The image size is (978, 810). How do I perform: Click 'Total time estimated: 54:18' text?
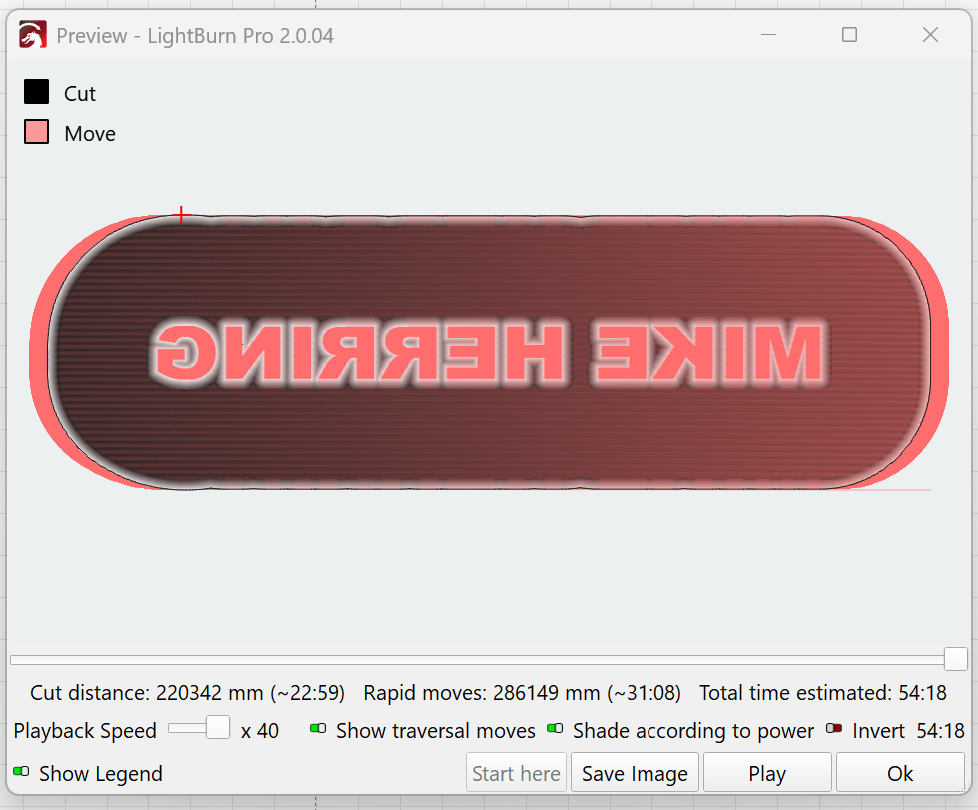823,693
